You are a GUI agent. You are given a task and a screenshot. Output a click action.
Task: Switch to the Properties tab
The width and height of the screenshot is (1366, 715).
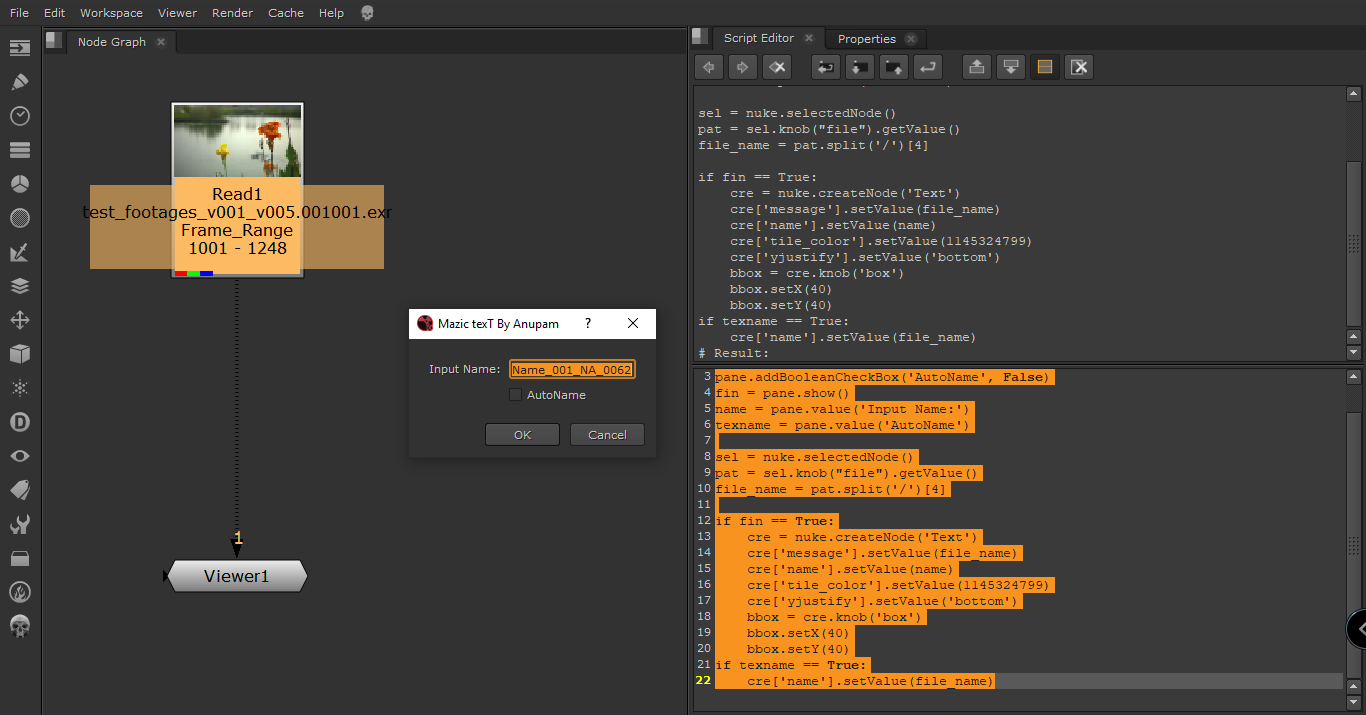tap(866, 39)
